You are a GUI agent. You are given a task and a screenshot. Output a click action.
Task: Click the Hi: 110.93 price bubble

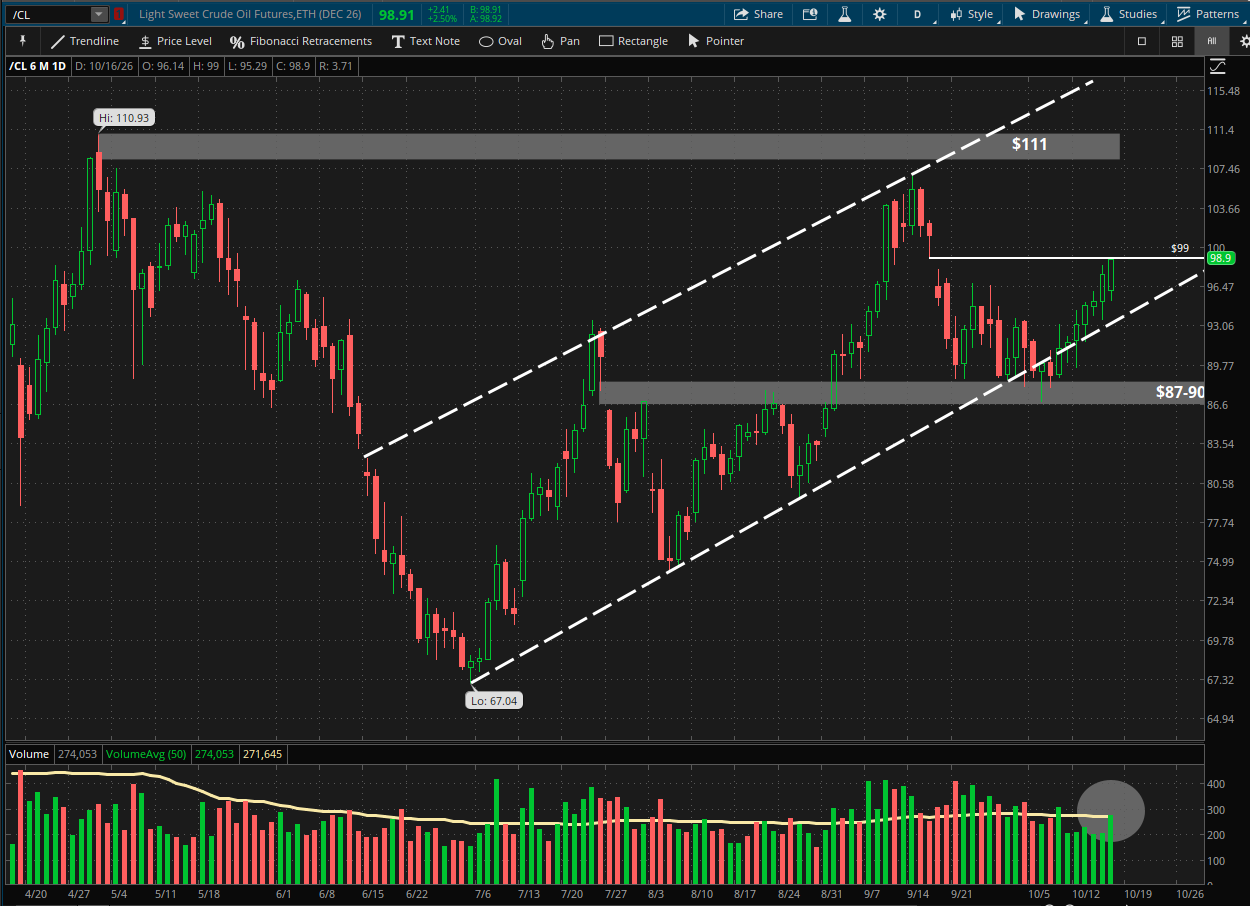coord(123,118)
